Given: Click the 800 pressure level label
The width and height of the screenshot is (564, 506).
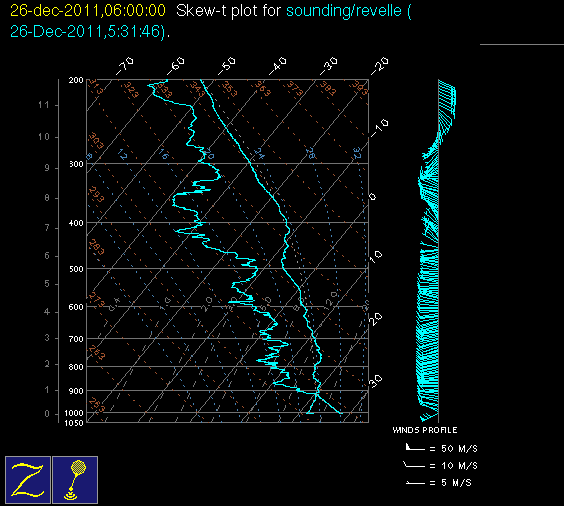Looking at the screenshot, I should [x=76, y=367].
